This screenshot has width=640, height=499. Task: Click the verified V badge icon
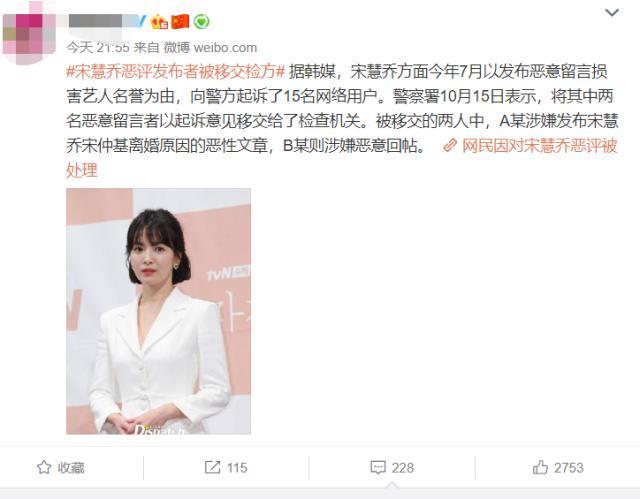(x=142, y=21)
